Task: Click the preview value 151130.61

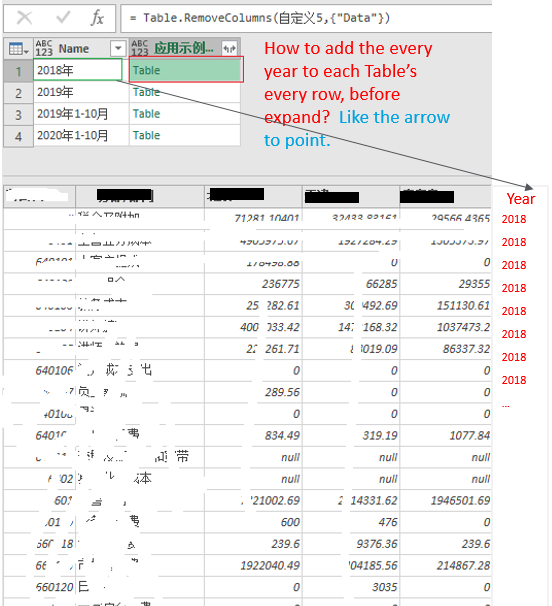Action: click(463, 306)
